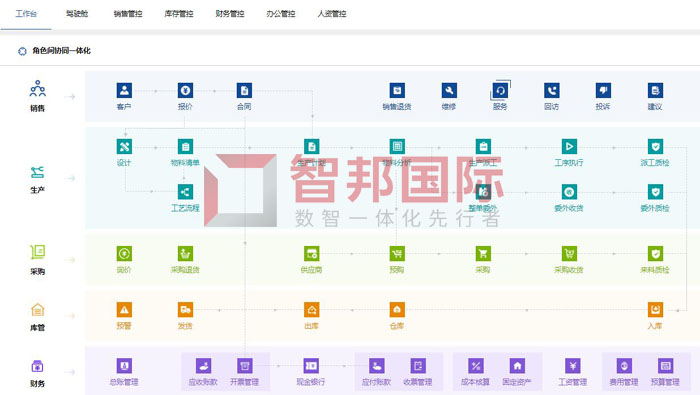Switch to the 驾驶舱 tab
The width and height of the screenshot is (700, 395).
tap(77, 14)
